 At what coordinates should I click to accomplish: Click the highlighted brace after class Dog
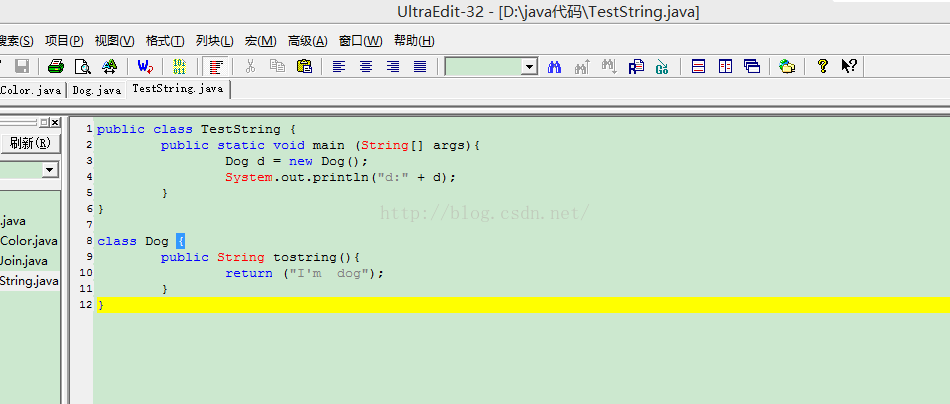[x=180, y=241]
